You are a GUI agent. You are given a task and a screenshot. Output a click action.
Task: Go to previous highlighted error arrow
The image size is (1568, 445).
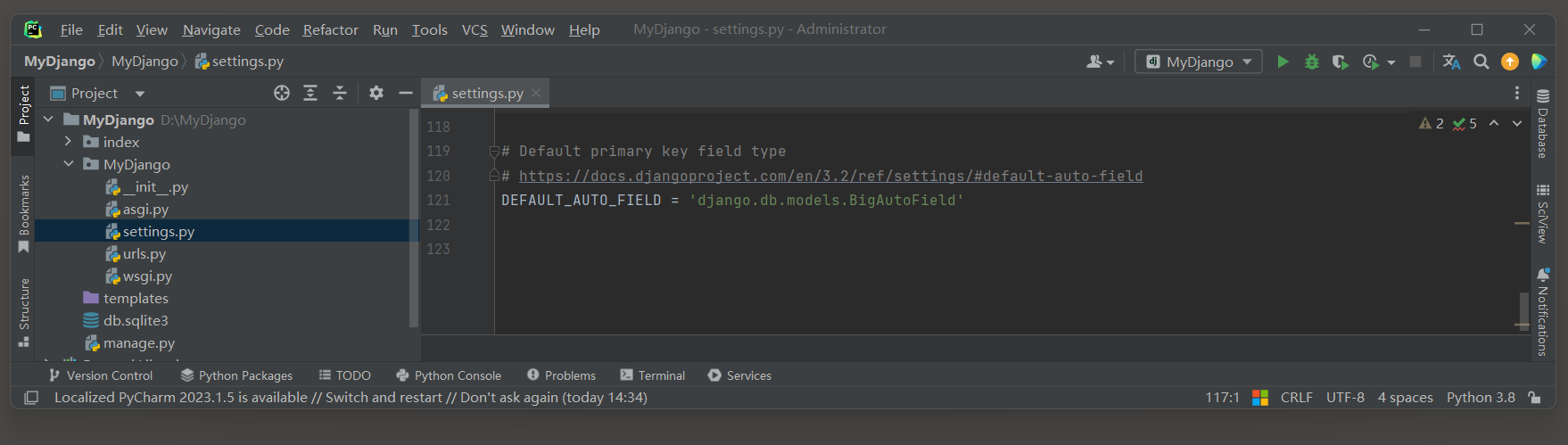(1494, 124)
